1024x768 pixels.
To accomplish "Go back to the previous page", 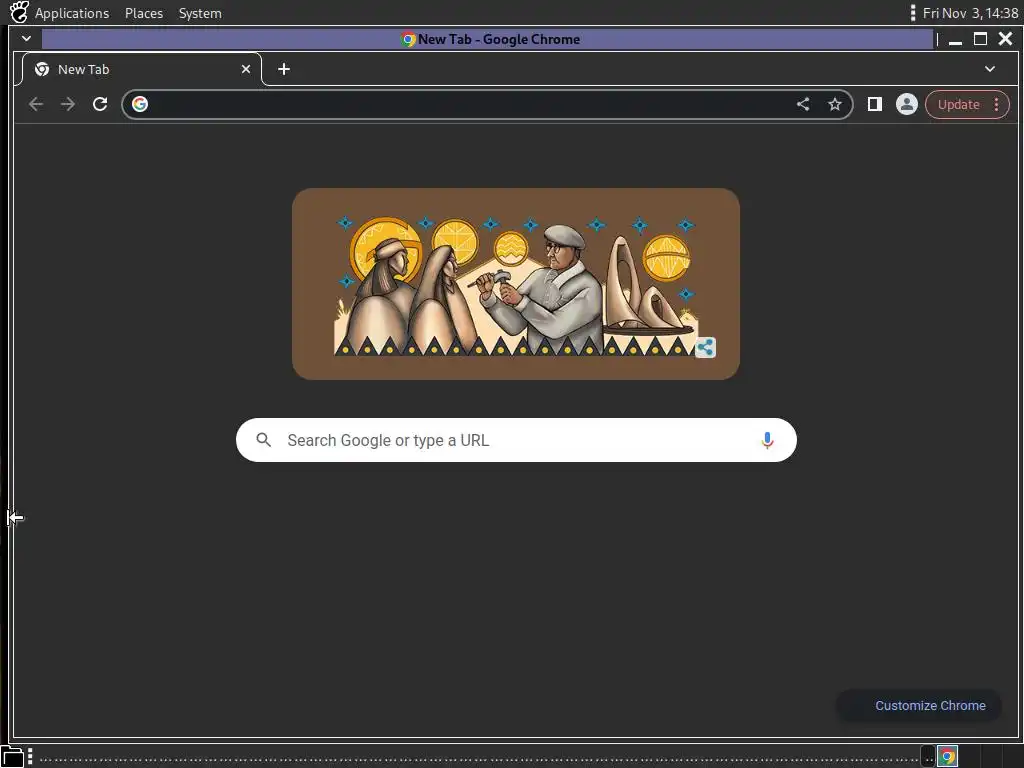I will point(36,104).
